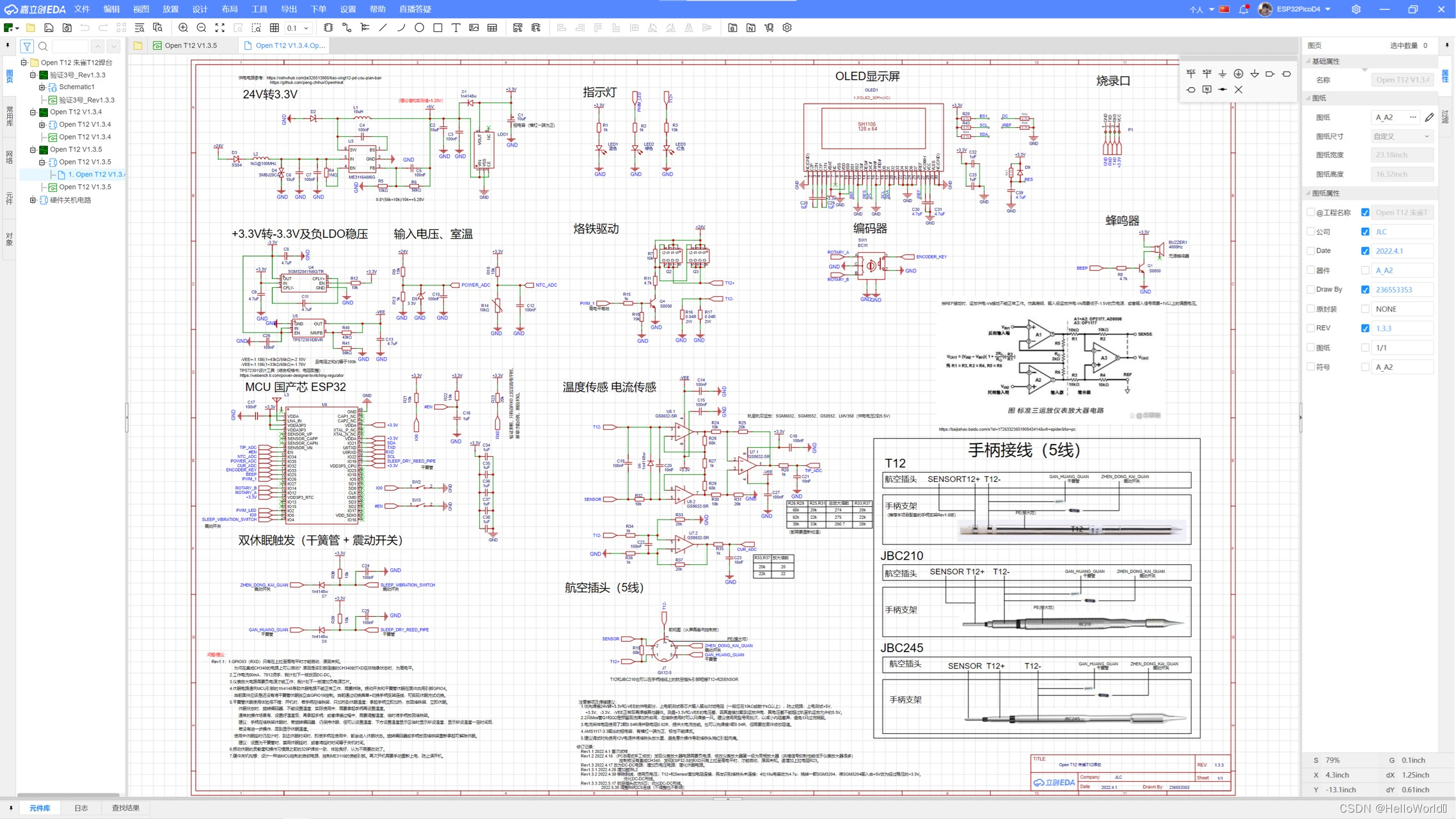The width and height of the screenshot is (1456, 819).
Task: Open the 常用库 left sidebar tab
Action: [10, 116]
